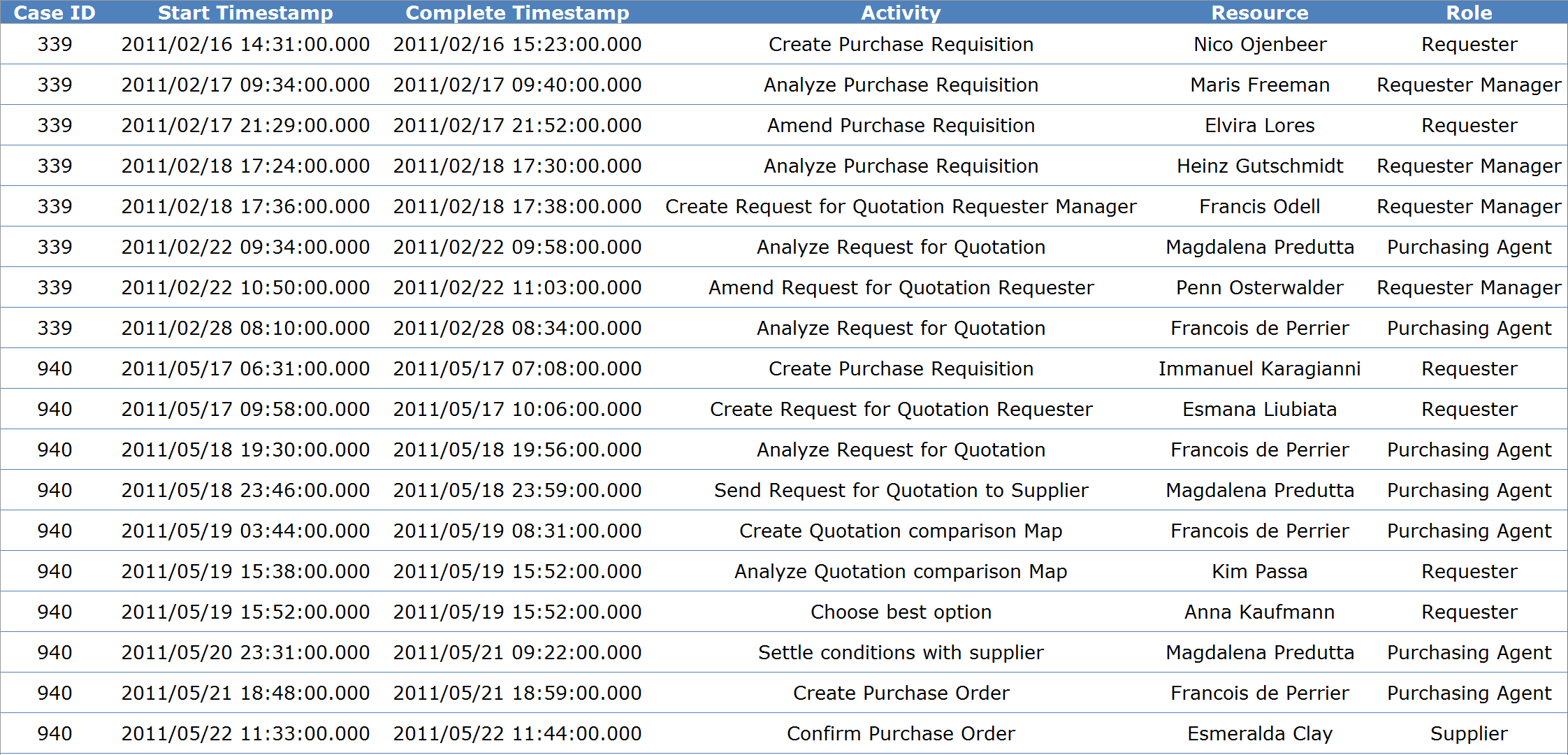Viewport: 1568px width, 755px height.
Task: Click Send Request for Quotation to Supplier
Action: [901, 490]
